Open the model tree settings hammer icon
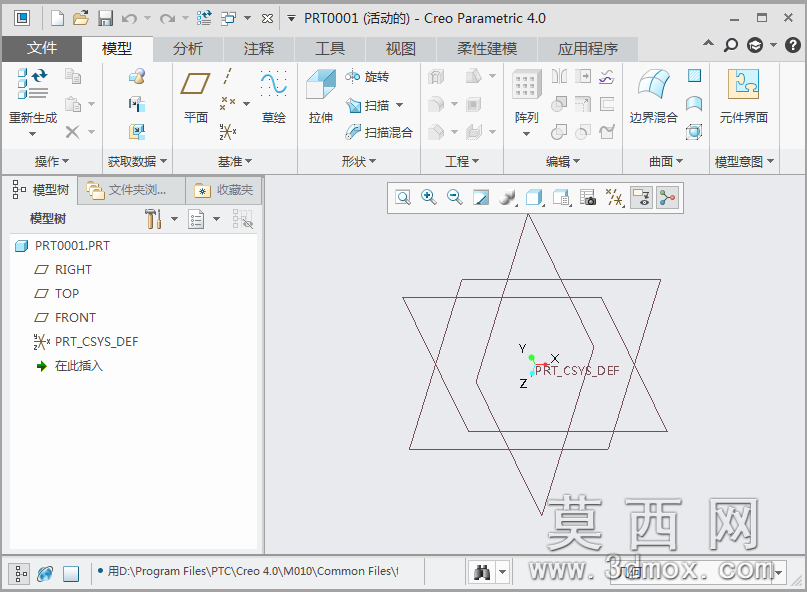 (x=153, y=219)
